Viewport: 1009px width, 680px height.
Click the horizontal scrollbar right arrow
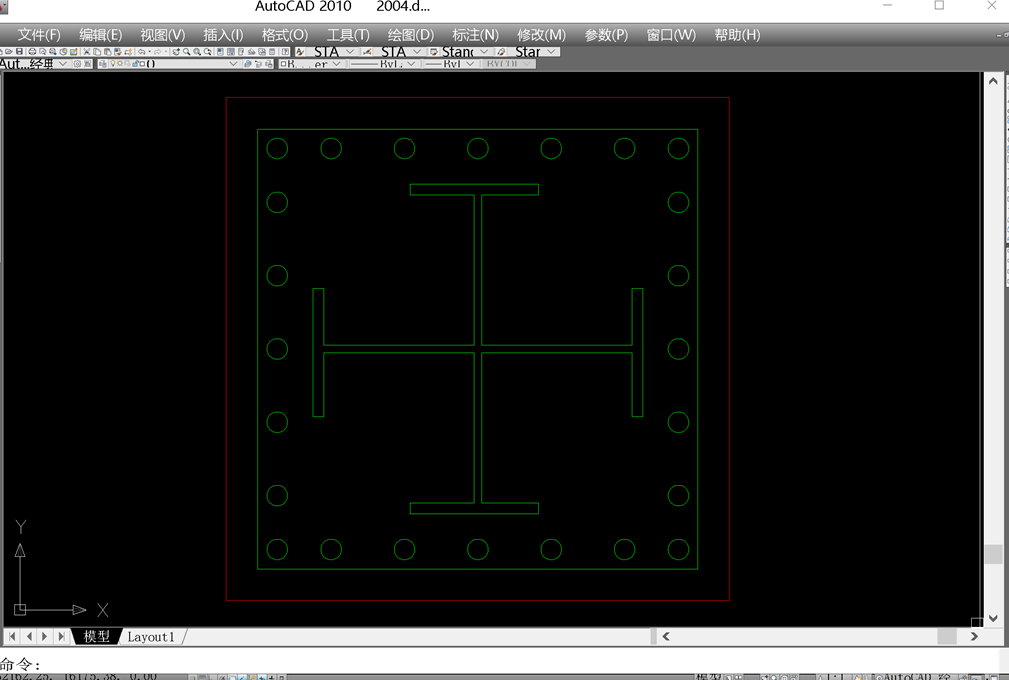(x=974, y=636)
